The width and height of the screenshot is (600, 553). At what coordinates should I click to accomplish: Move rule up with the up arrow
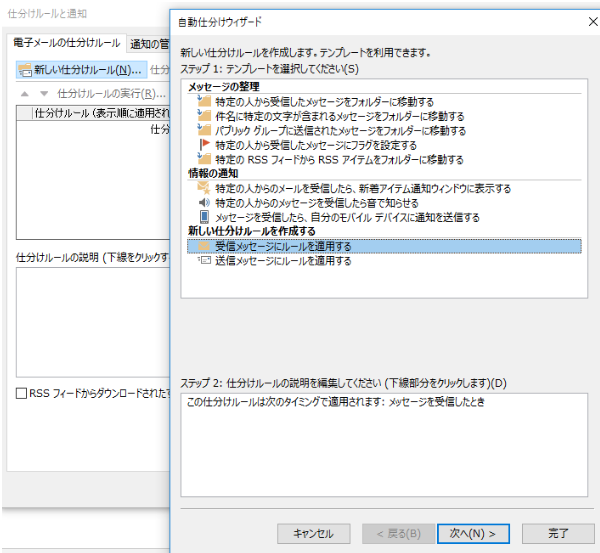[x=25, y=94]
